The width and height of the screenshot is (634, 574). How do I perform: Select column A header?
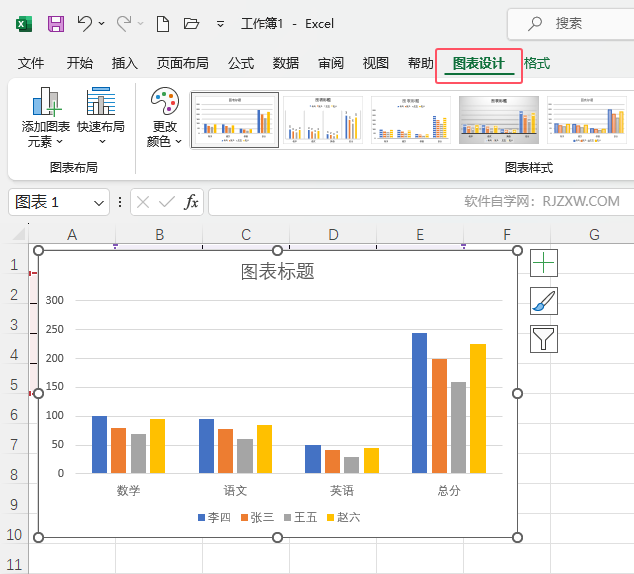[x=72, y=234]
